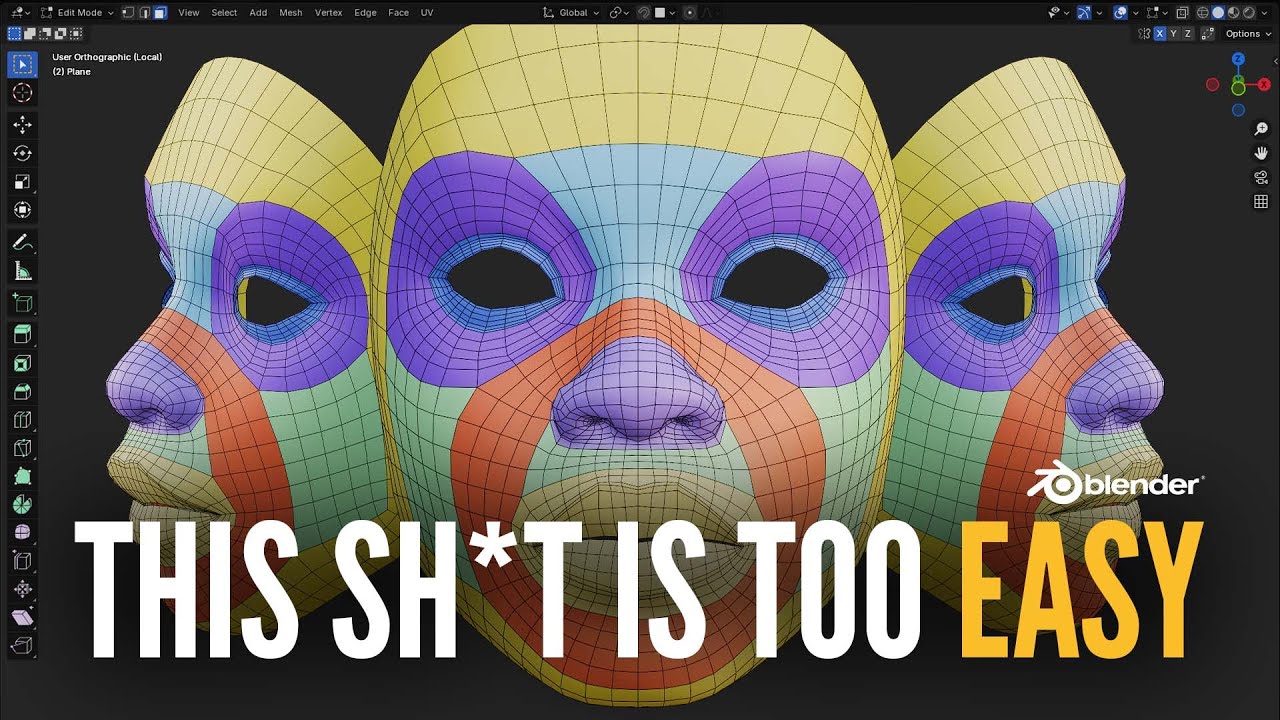Switch to wireframe shading
The width and height of the screenshot is (1280, 720).
pyautogui.click(x=1203, y=13)
